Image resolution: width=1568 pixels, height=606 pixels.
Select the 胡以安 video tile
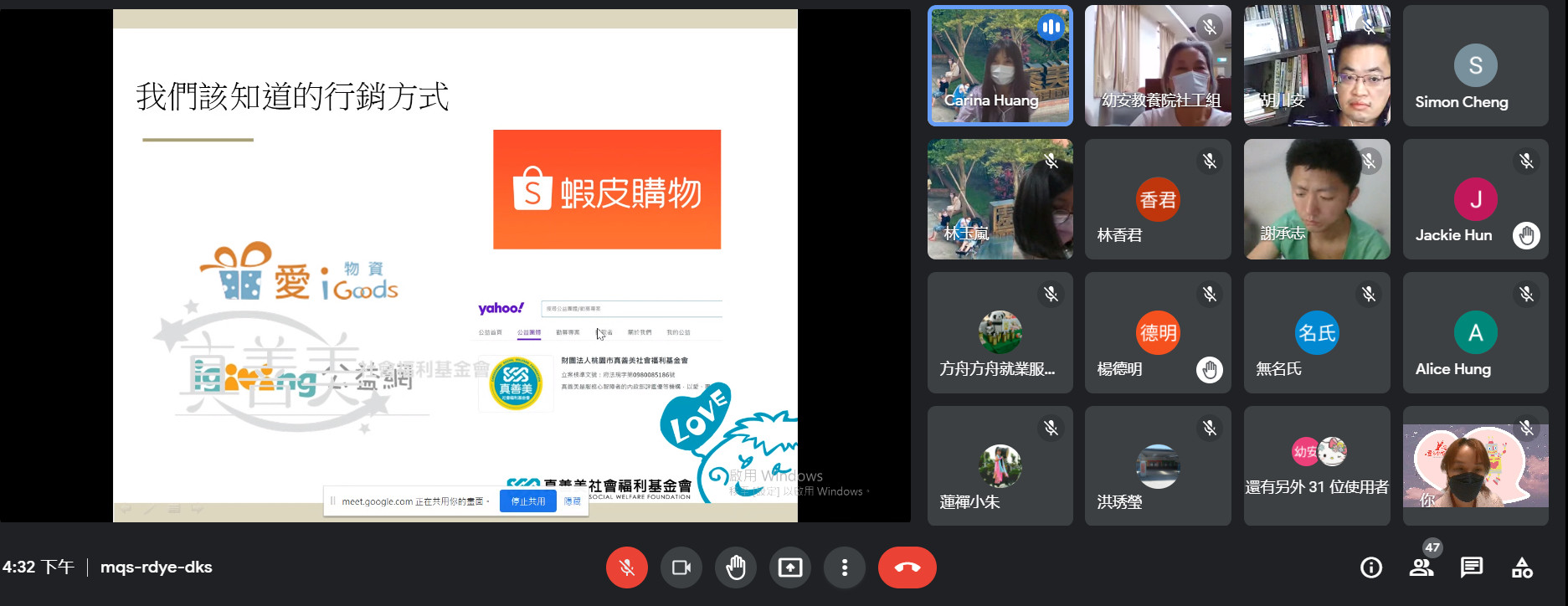1317,66
